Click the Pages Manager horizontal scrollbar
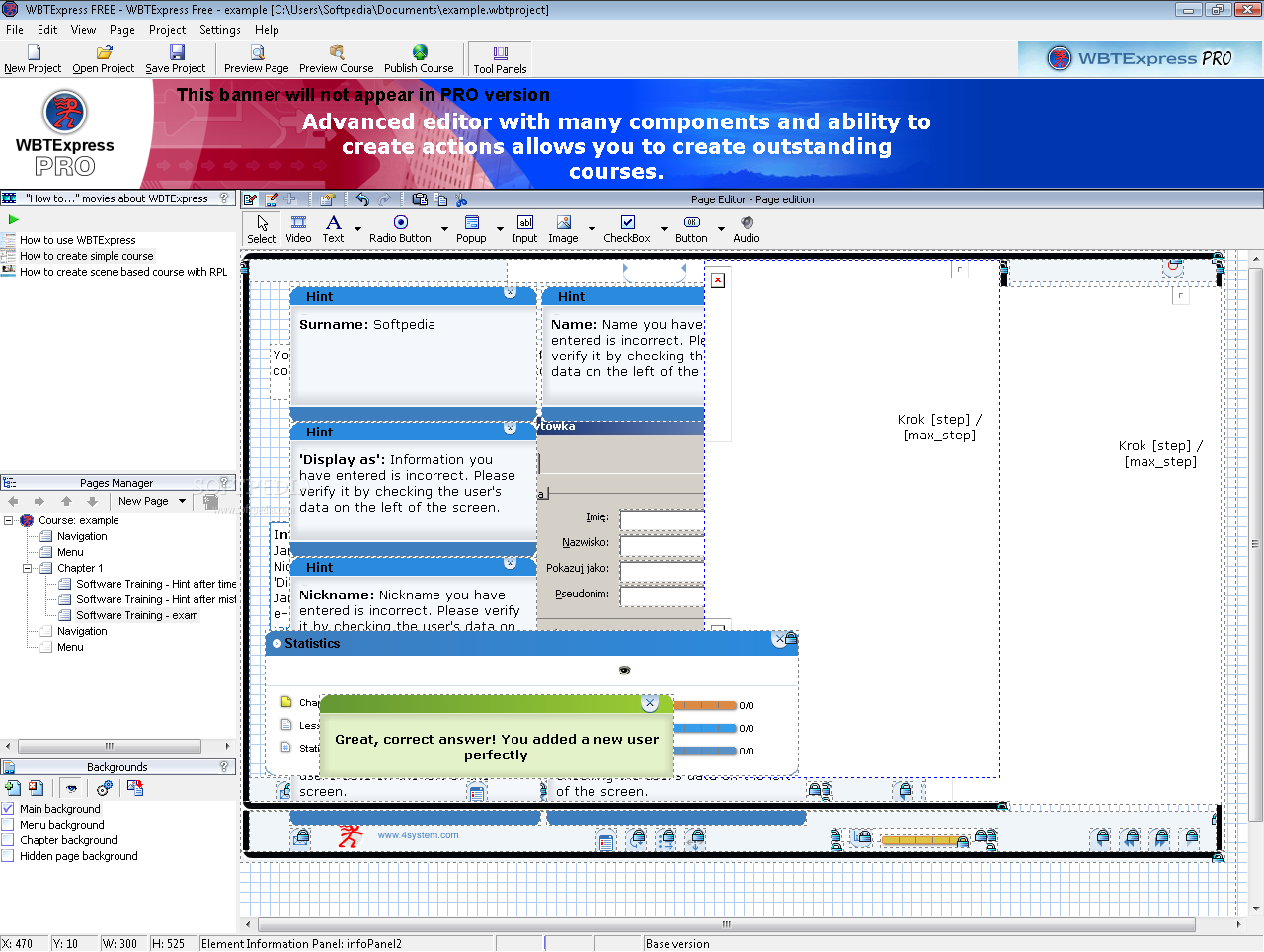The width and height of the screenshot is (1264, 952). [111, 746]
